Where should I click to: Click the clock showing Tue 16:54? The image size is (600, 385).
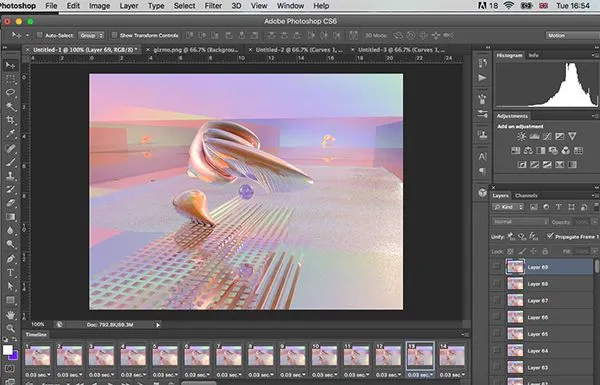click(x=573, y=6)
